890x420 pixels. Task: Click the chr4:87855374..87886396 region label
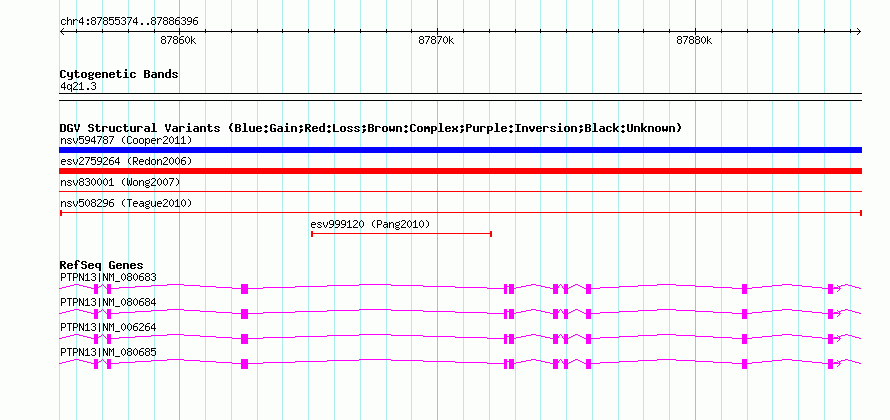(129, 22)
